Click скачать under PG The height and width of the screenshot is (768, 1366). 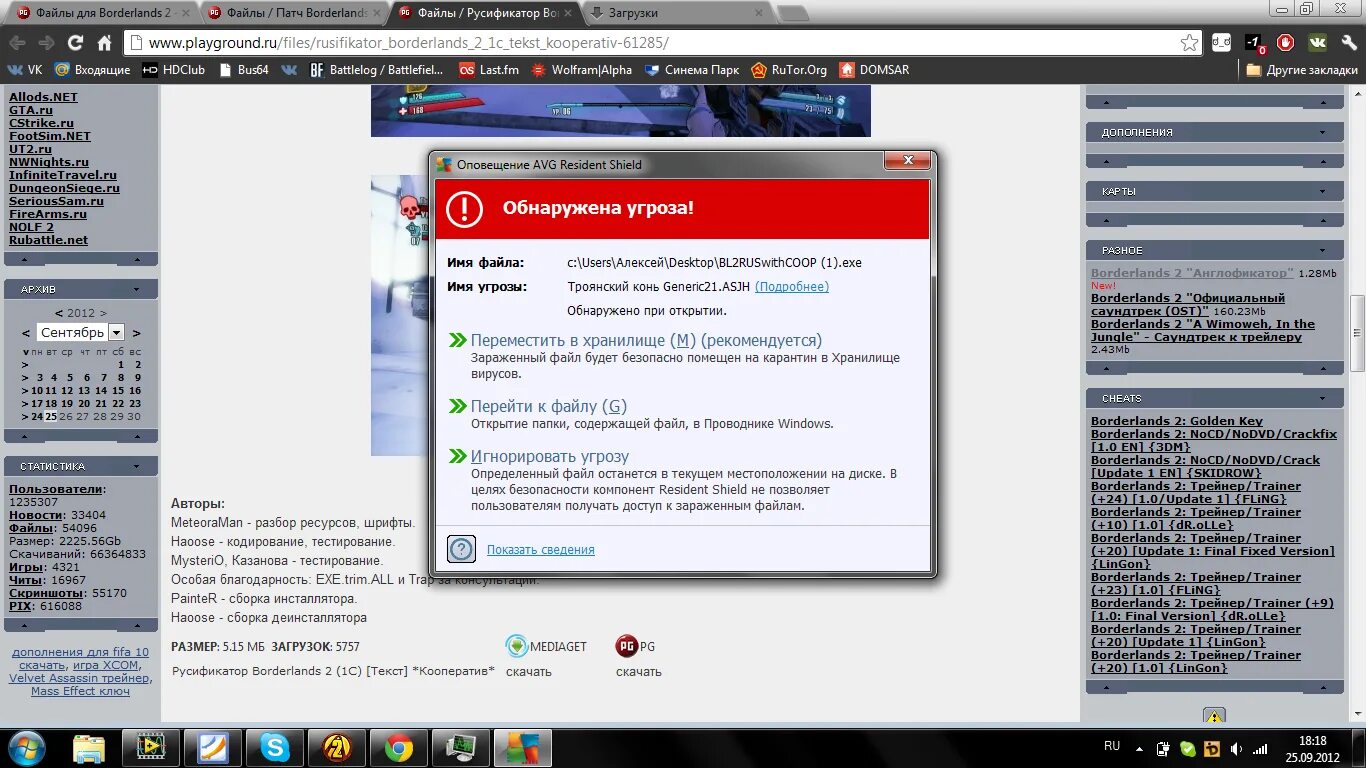[x=638, y=672]
